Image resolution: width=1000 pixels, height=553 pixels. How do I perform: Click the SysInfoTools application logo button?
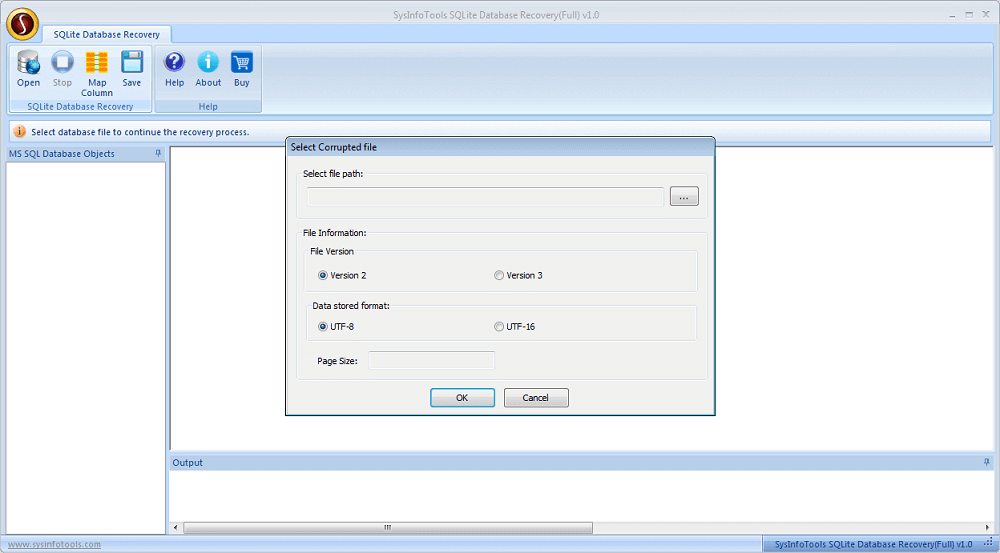pos(22,20)
